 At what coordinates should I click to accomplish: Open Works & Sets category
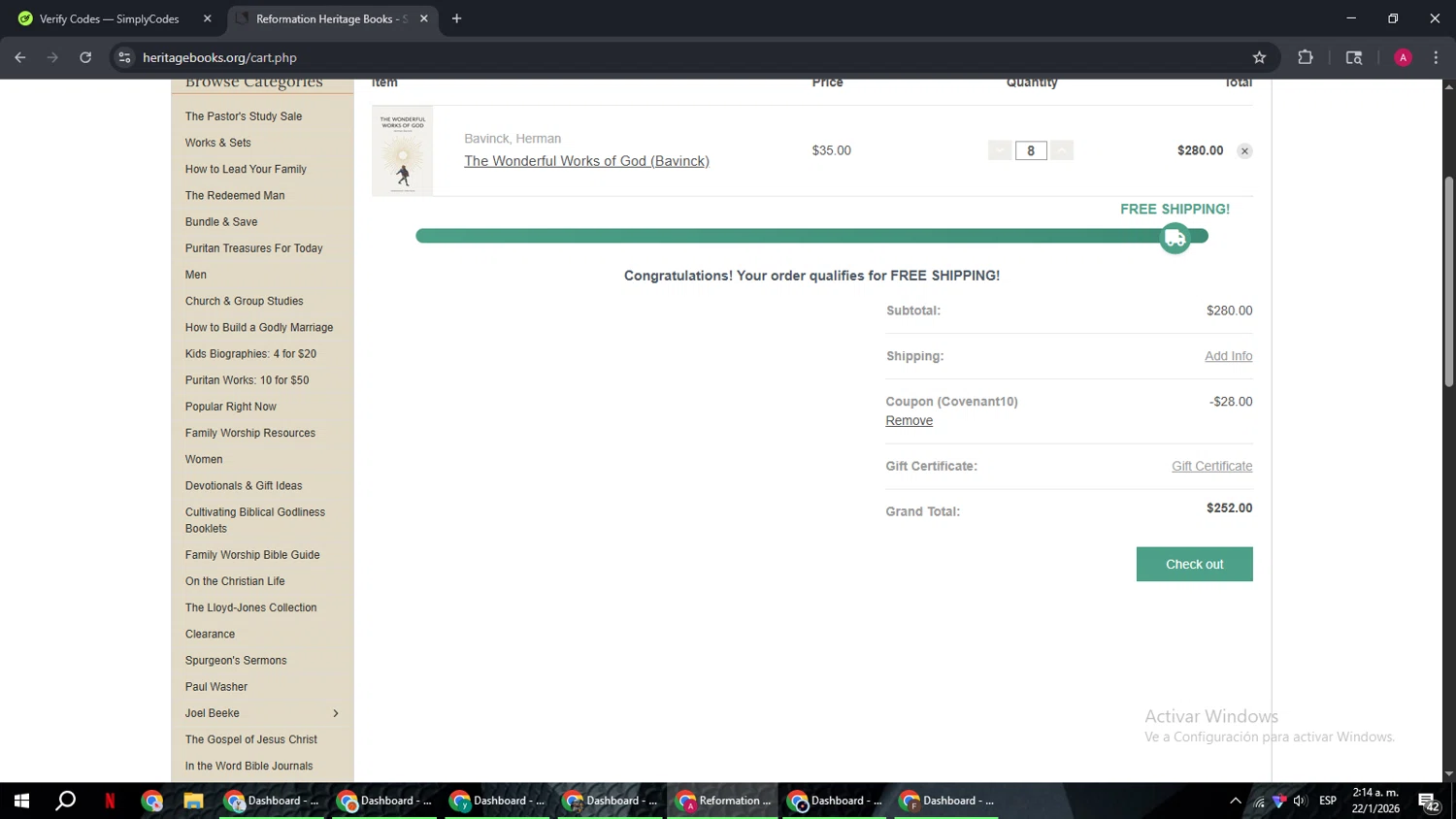[217, 143]
